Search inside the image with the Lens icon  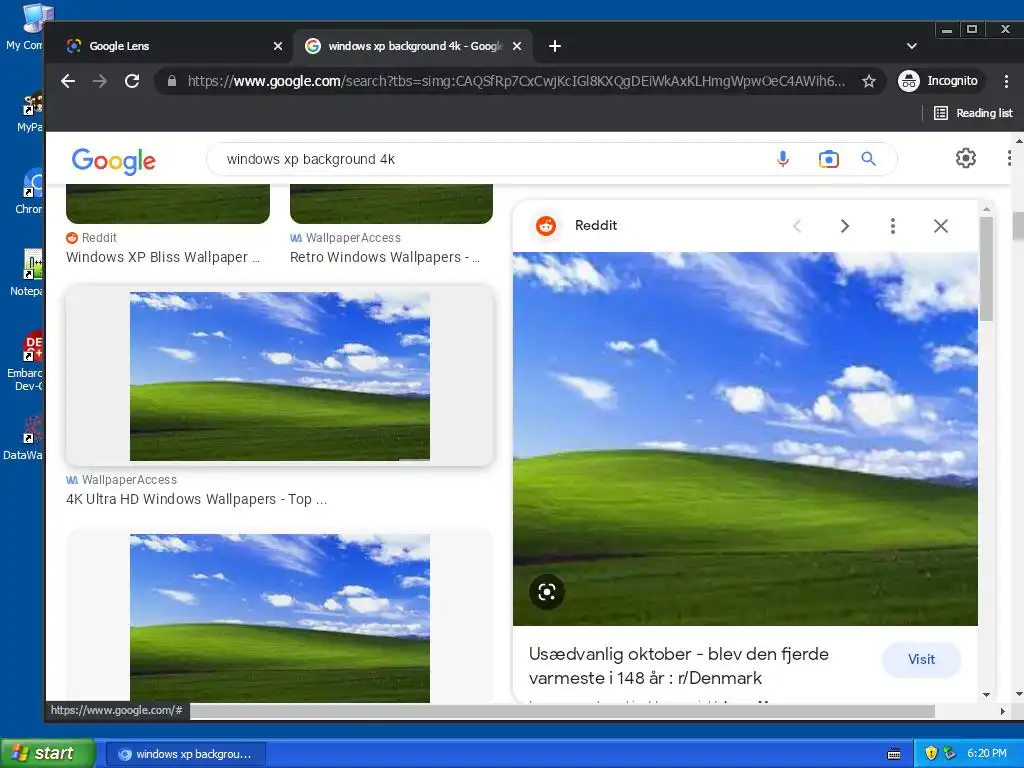[x=547, y=592]
